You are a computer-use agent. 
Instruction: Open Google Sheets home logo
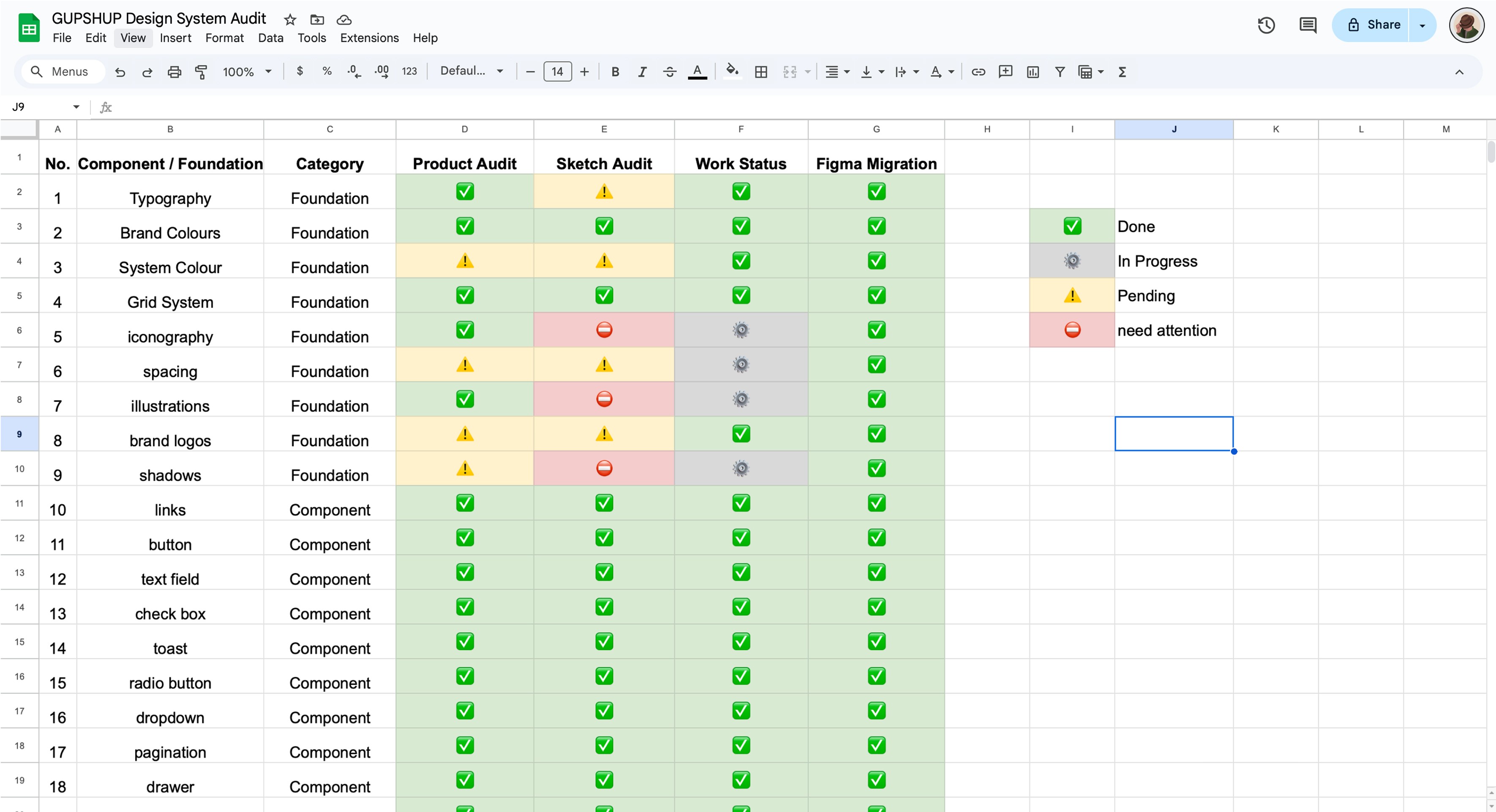pos(29,28)
